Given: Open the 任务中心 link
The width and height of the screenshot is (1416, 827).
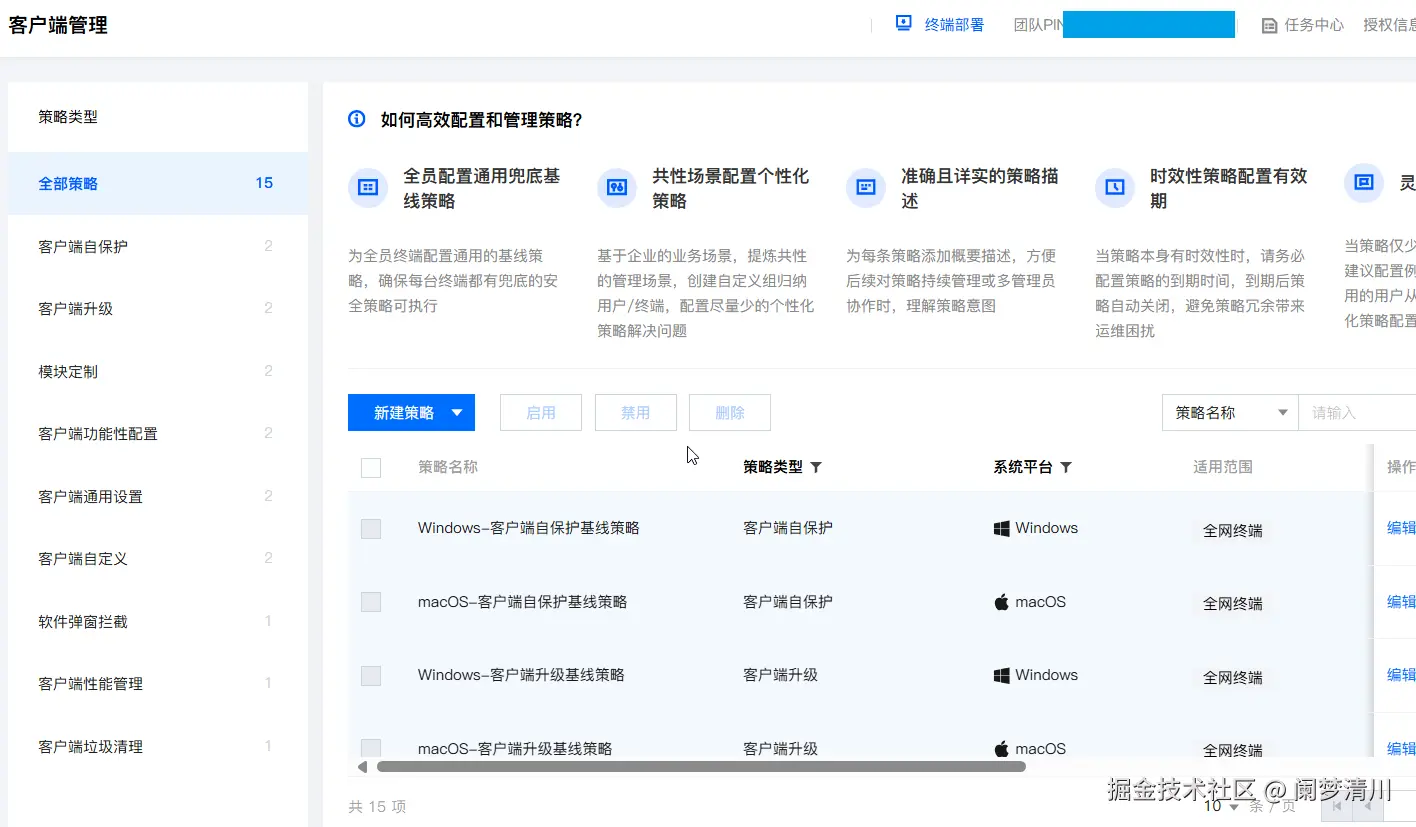Looking at the screenshot, I should (x=1314, y=25).
